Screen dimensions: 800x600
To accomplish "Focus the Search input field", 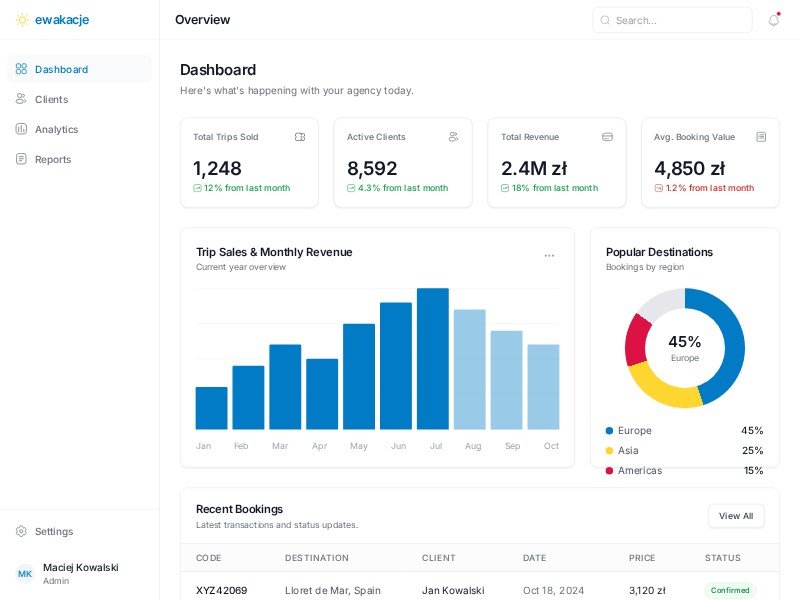I will [680, 20].
